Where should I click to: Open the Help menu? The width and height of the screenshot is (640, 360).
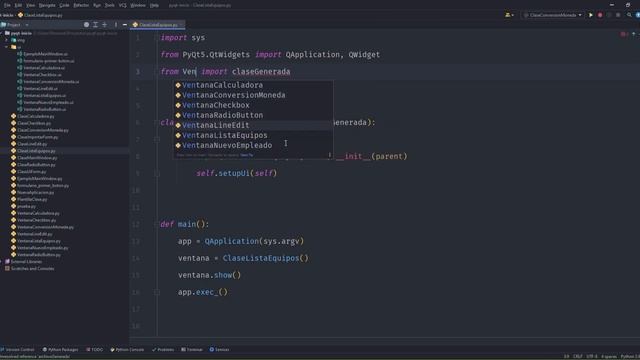154,5
